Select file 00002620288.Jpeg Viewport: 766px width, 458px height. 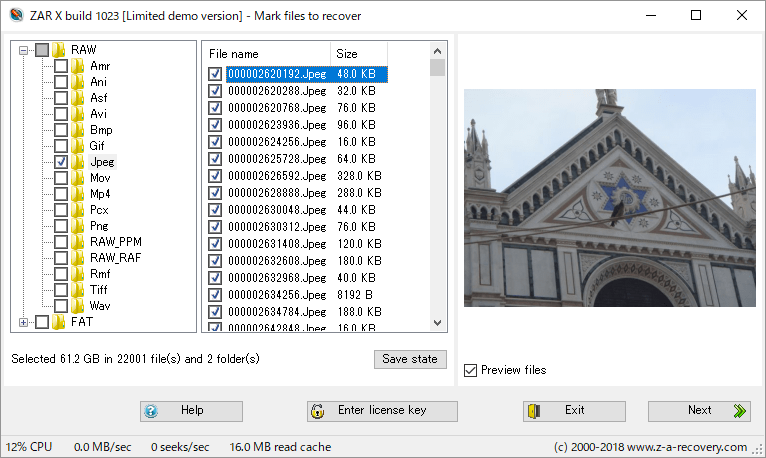tap(277, 91)
